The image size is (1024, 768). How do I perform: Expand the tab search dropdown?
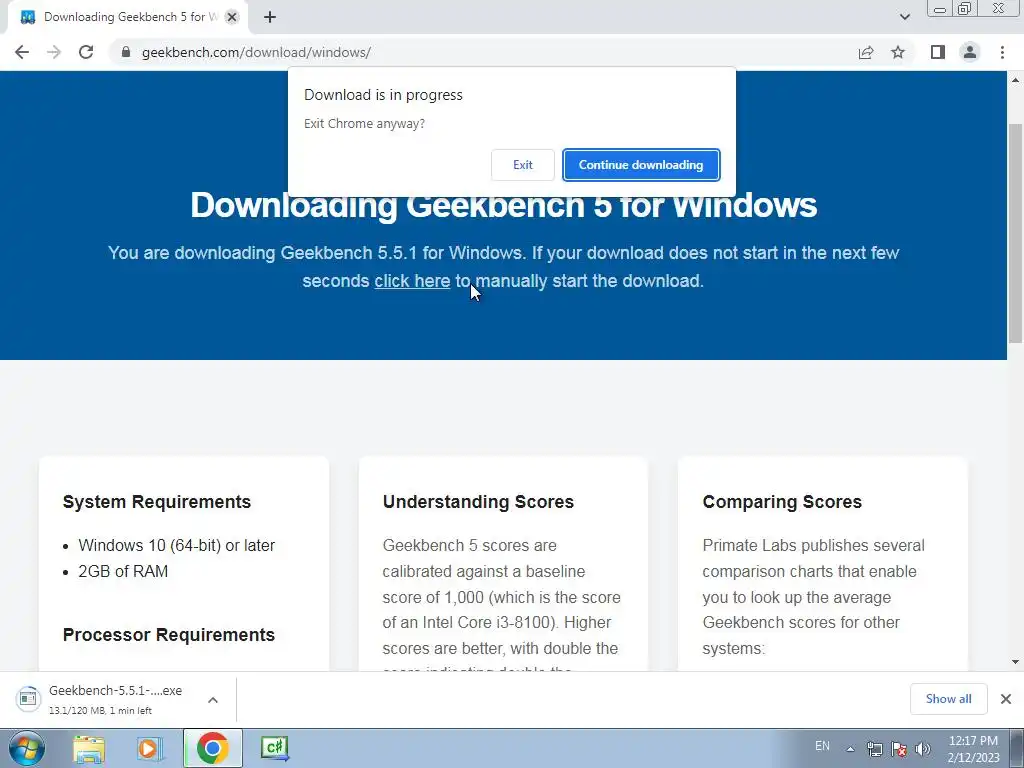click(904, 17)
